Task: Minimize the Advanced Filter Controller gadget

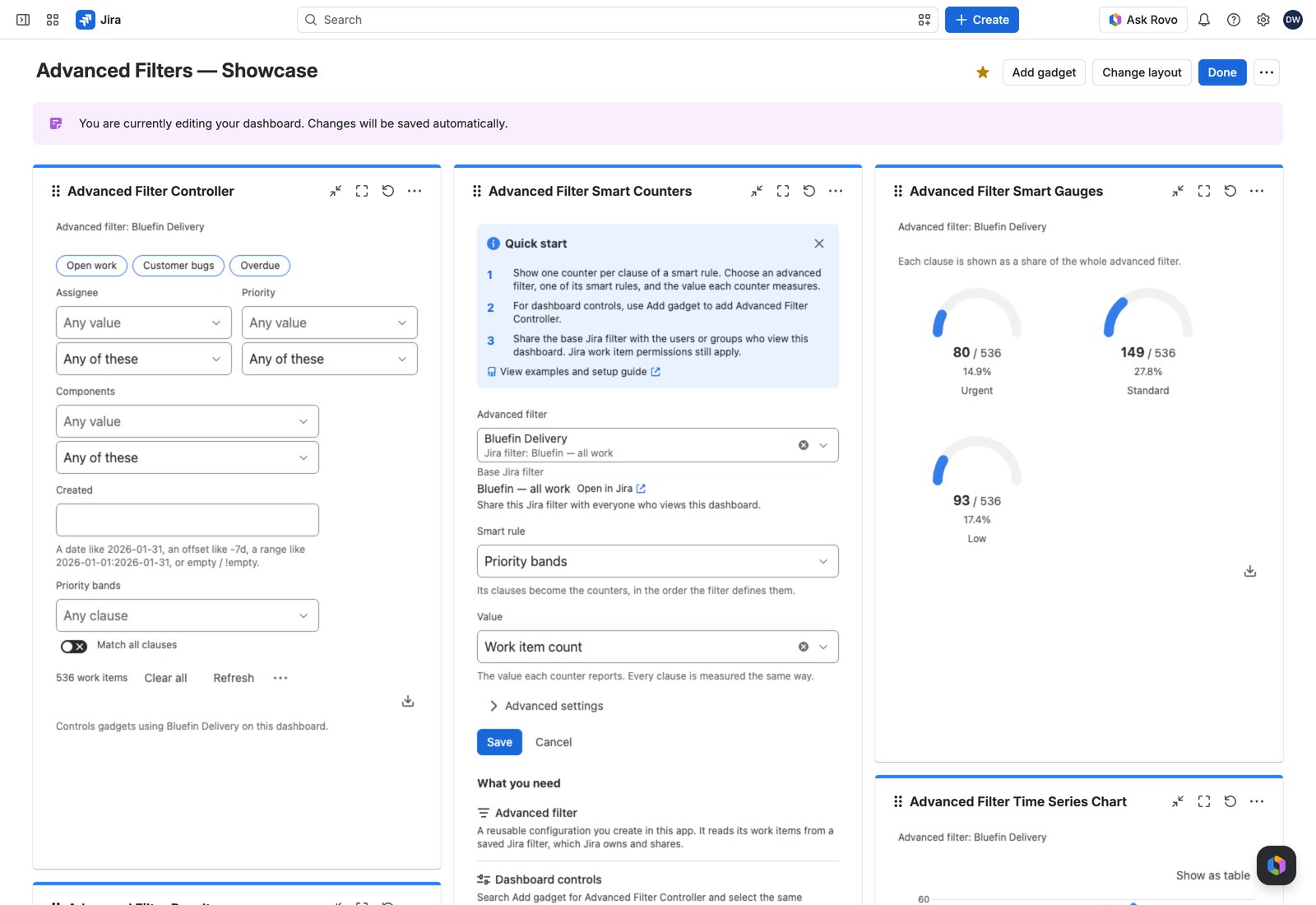Action: (336, 191)
